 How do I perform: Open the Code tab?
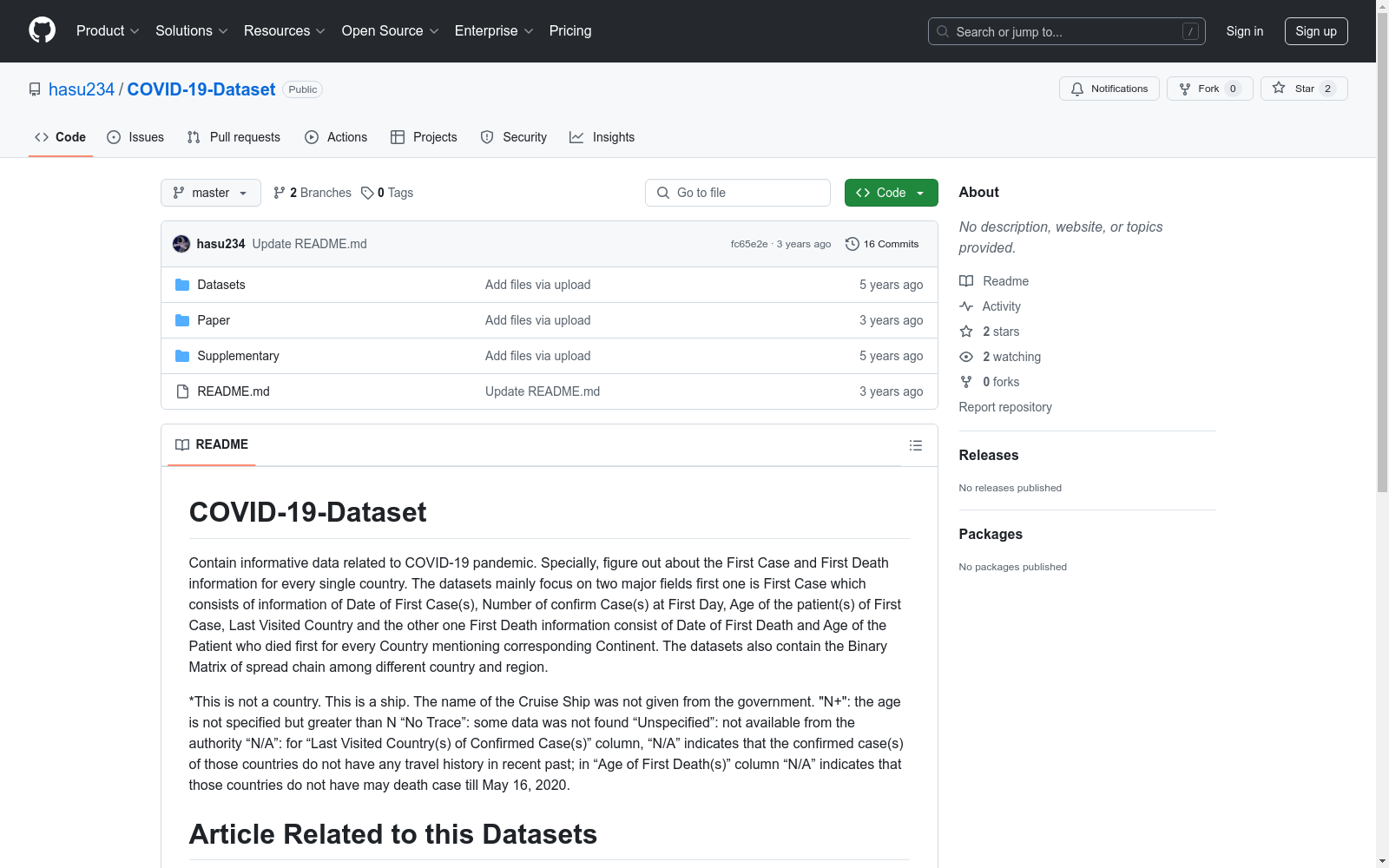click(60, 137)
